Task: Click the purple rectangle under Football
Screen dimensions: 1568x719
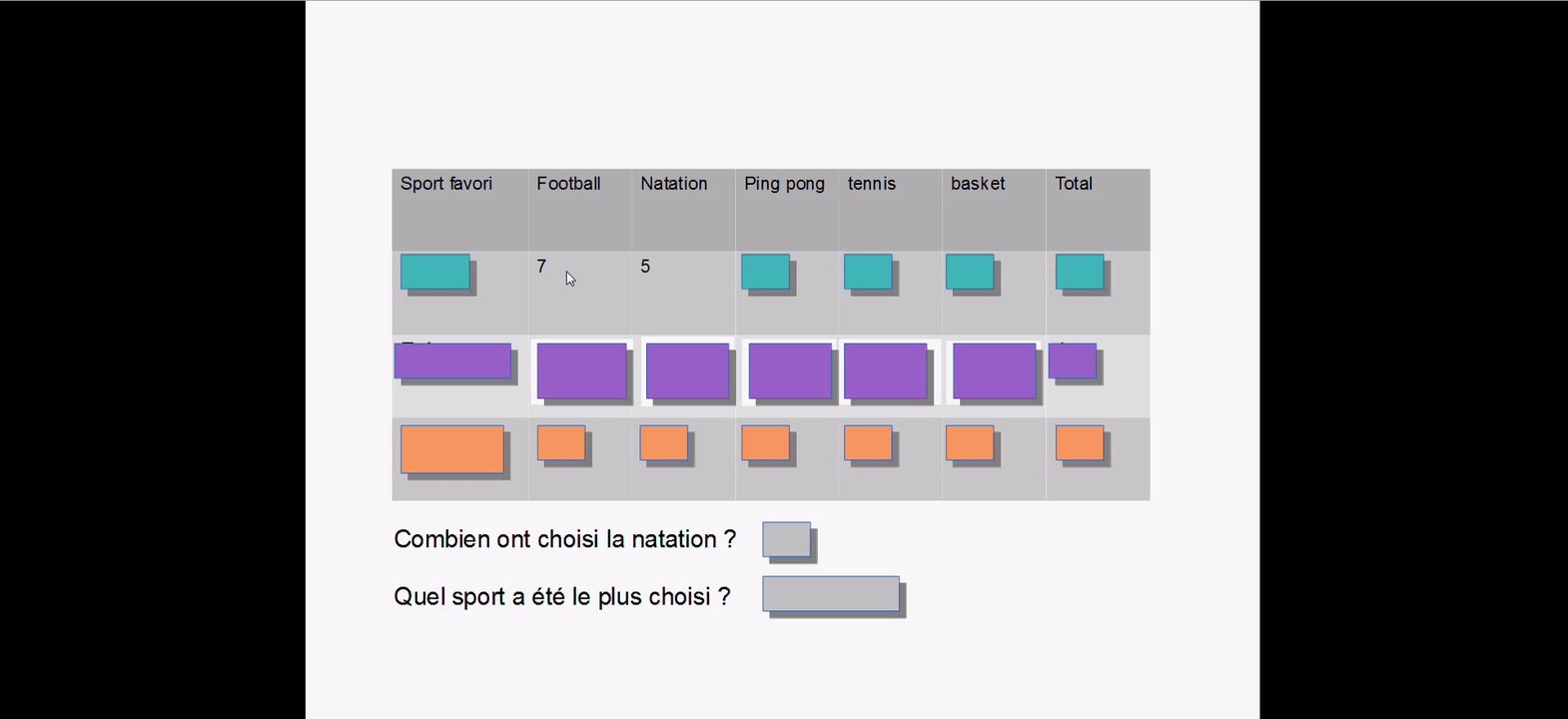Action: 581,370
